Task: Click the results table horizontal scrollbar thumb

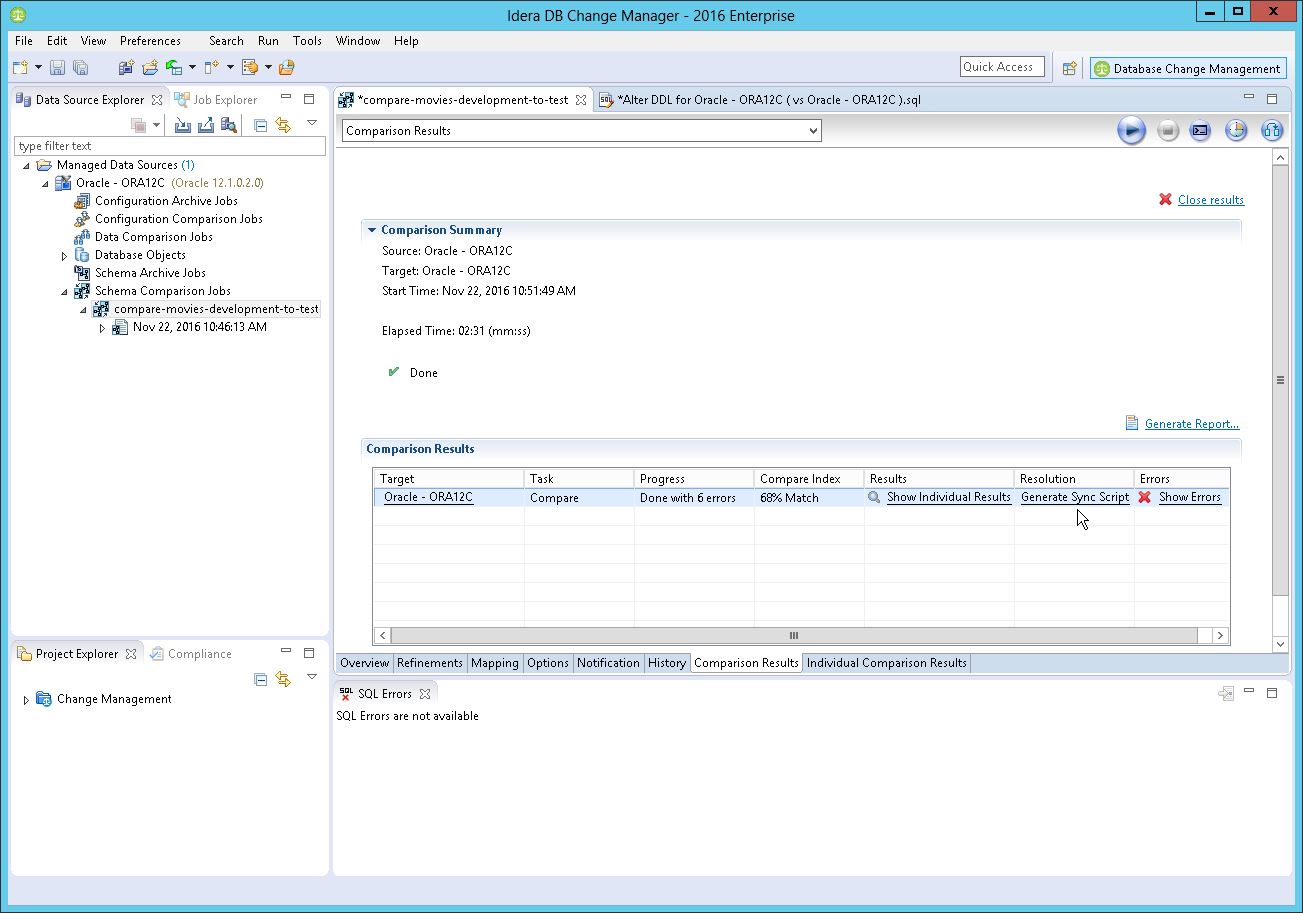Action: point(794,635)
